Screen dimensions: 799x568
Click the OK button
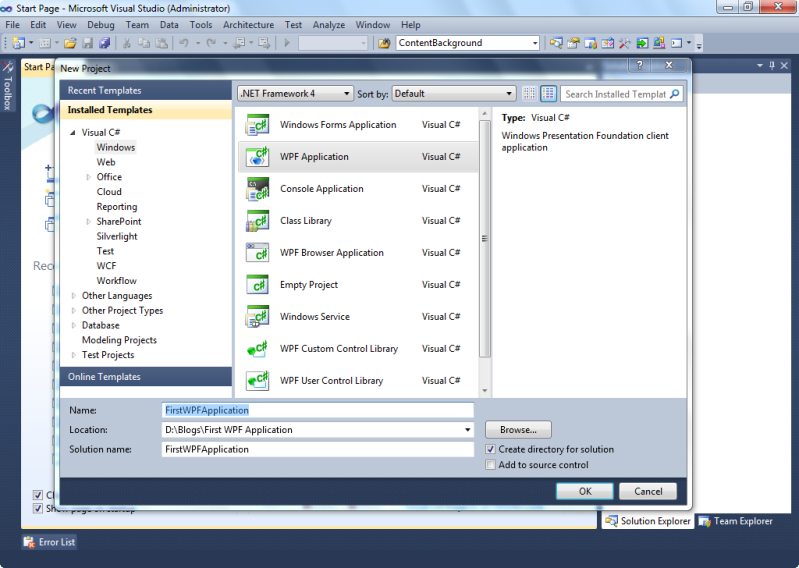[x=585, y=492]
